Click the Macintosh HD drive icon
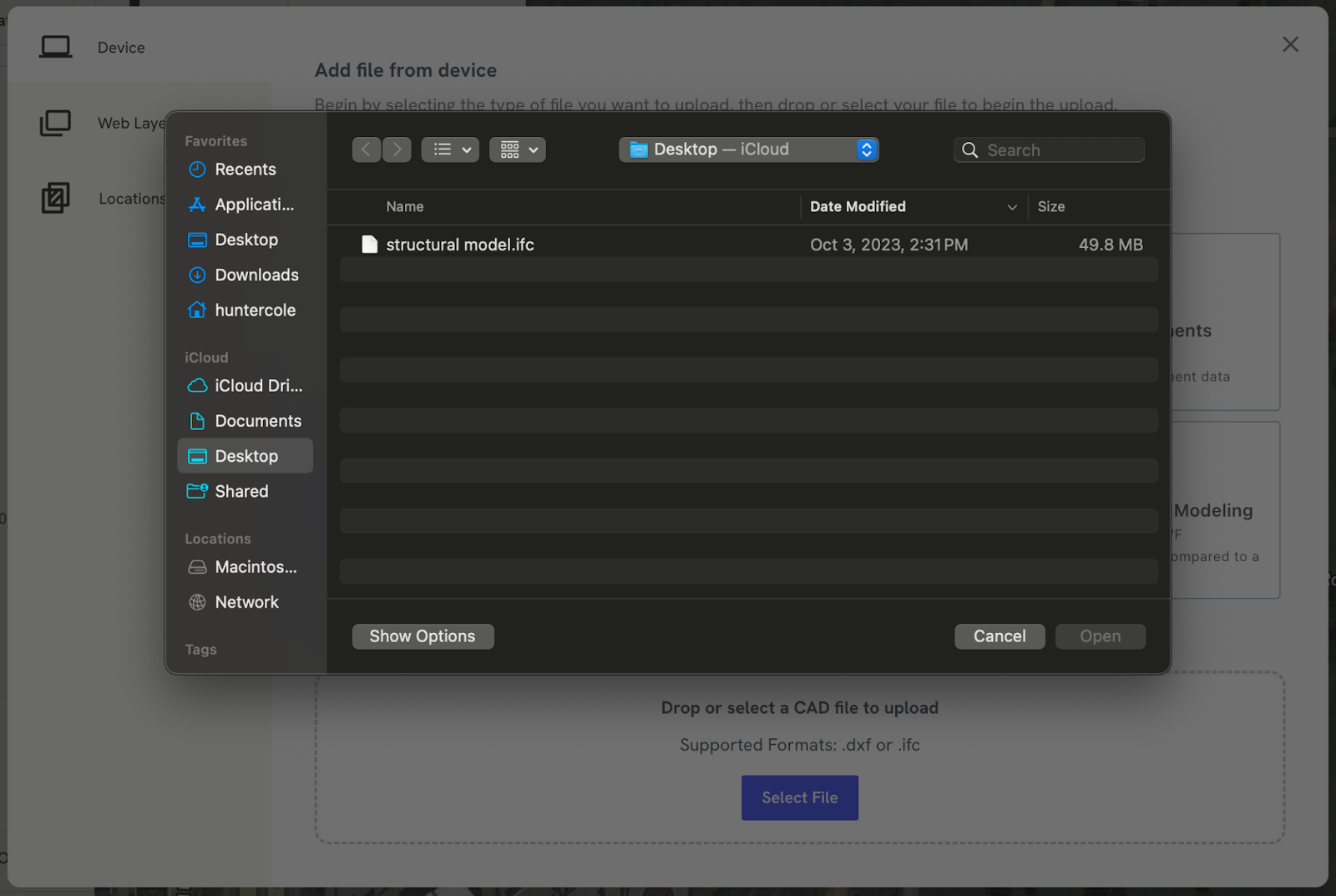Screen dimensions: 1336x896 (197, 567)
